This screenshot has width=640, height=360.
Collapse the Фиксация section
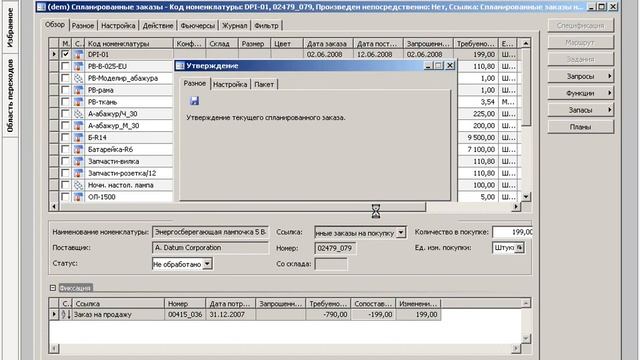(x=53, y=288)
